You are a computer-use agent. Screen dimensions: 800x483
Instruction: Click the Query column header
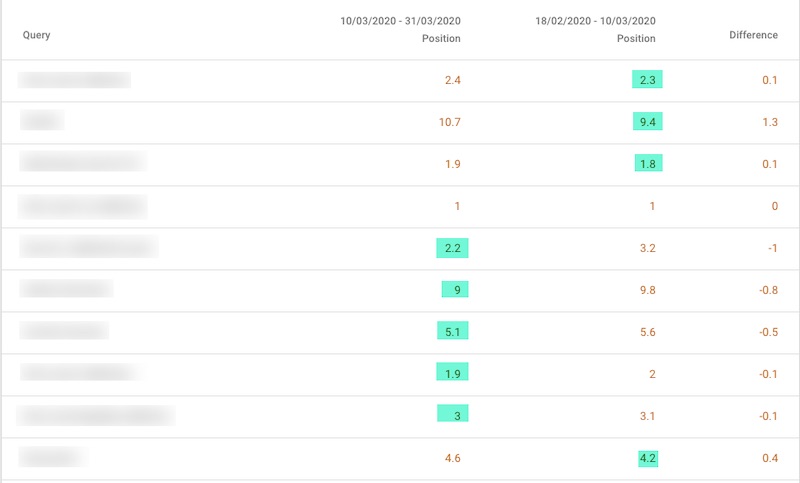[37, 35]
